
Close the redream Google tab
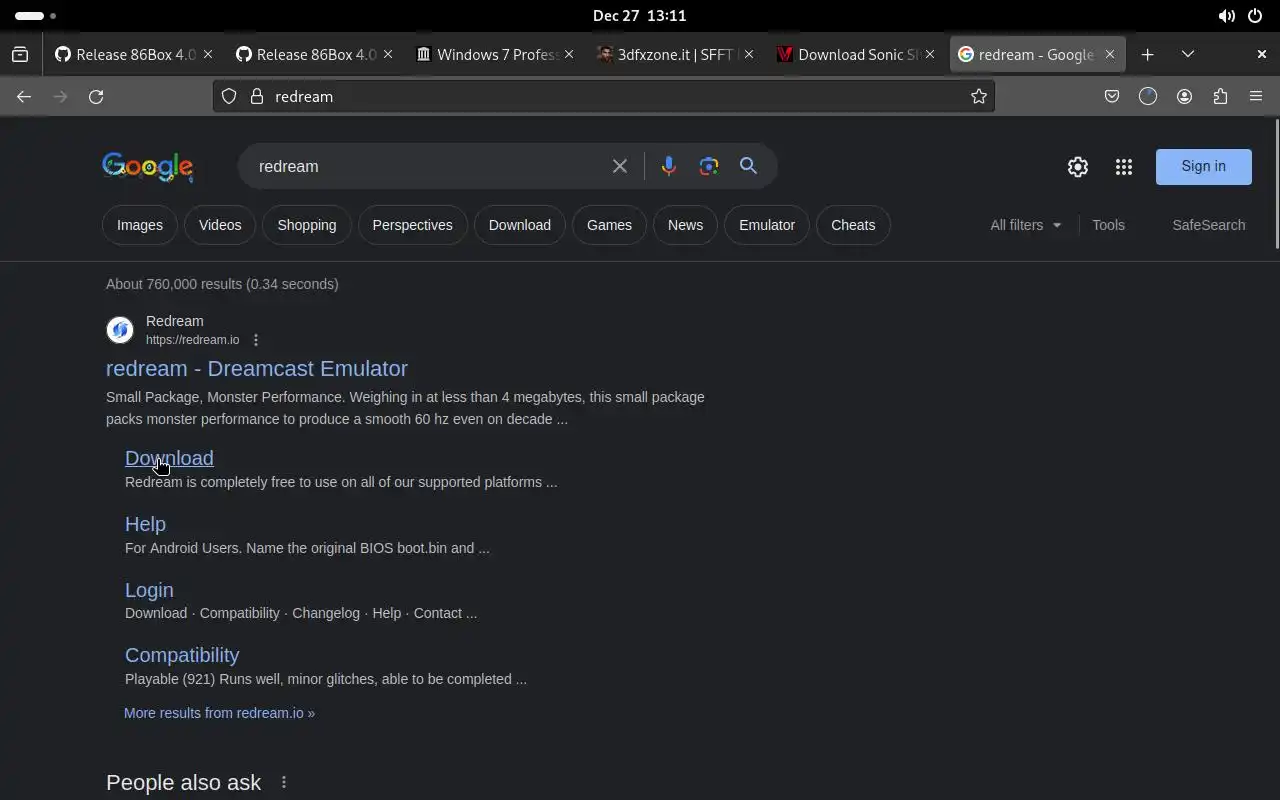(x=1109, y=55)
